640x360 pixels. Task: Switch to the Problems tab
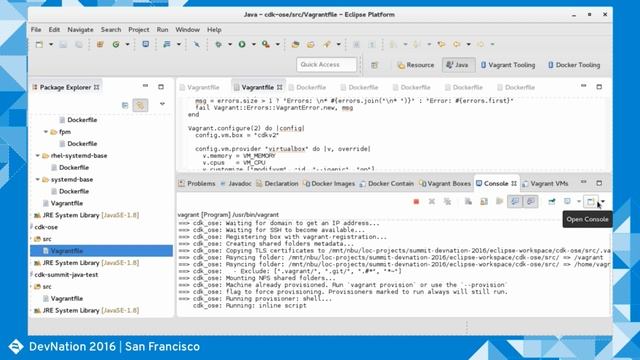coord(197,184)
